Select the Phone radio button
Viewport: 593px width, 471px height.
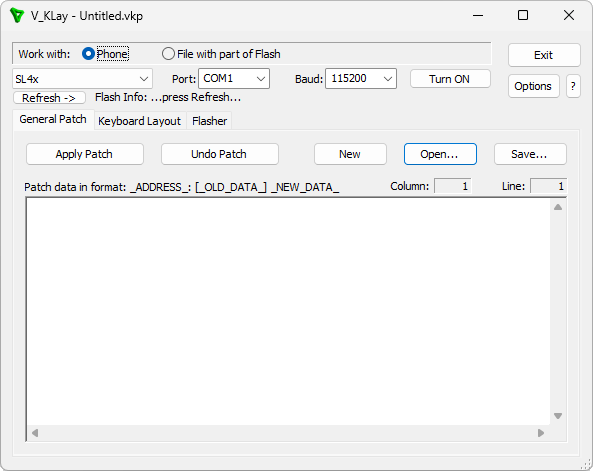click(88, 54)
